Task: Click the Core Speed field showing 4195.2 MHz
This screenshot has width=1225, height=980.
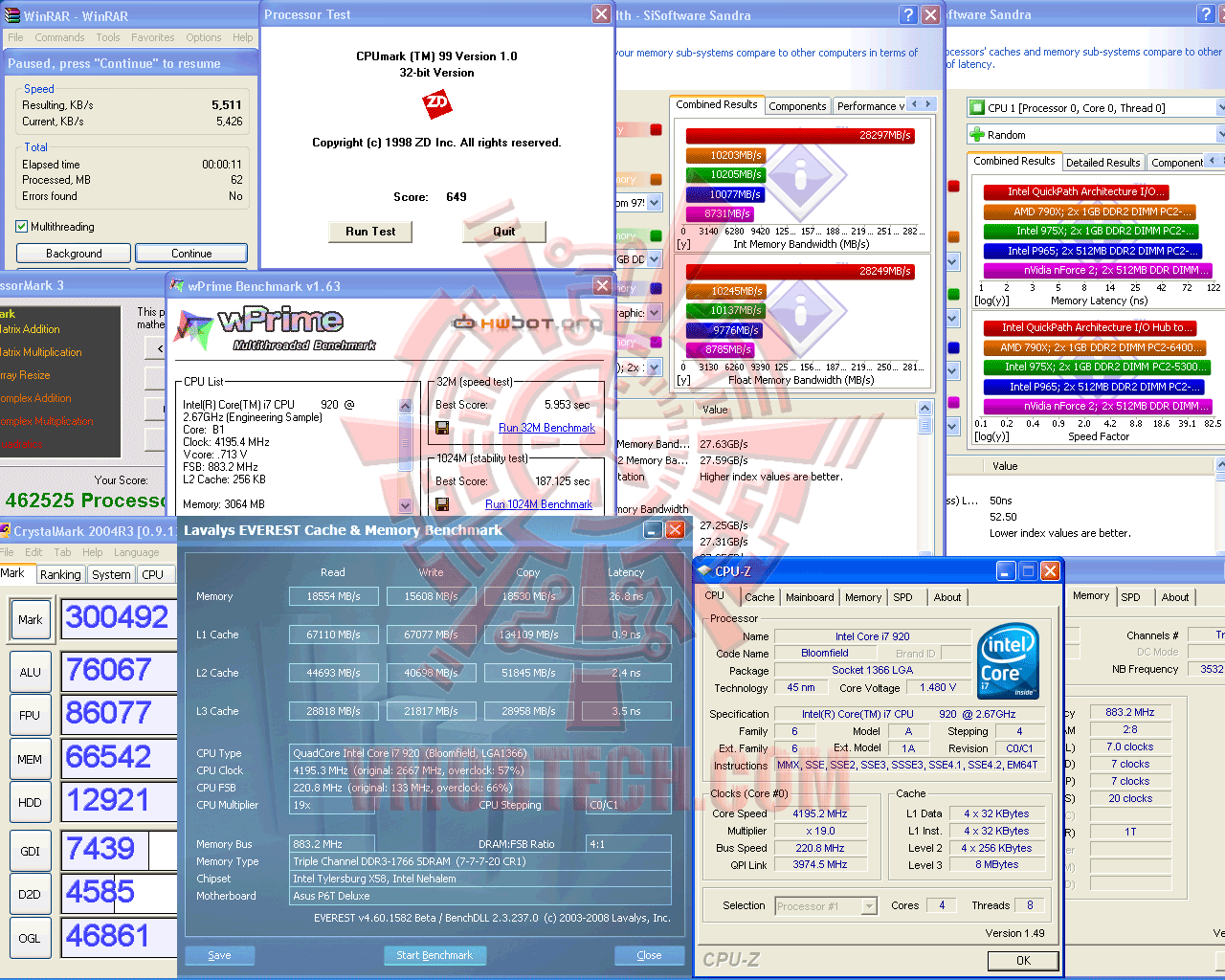Action: click(x=820, y=814)
